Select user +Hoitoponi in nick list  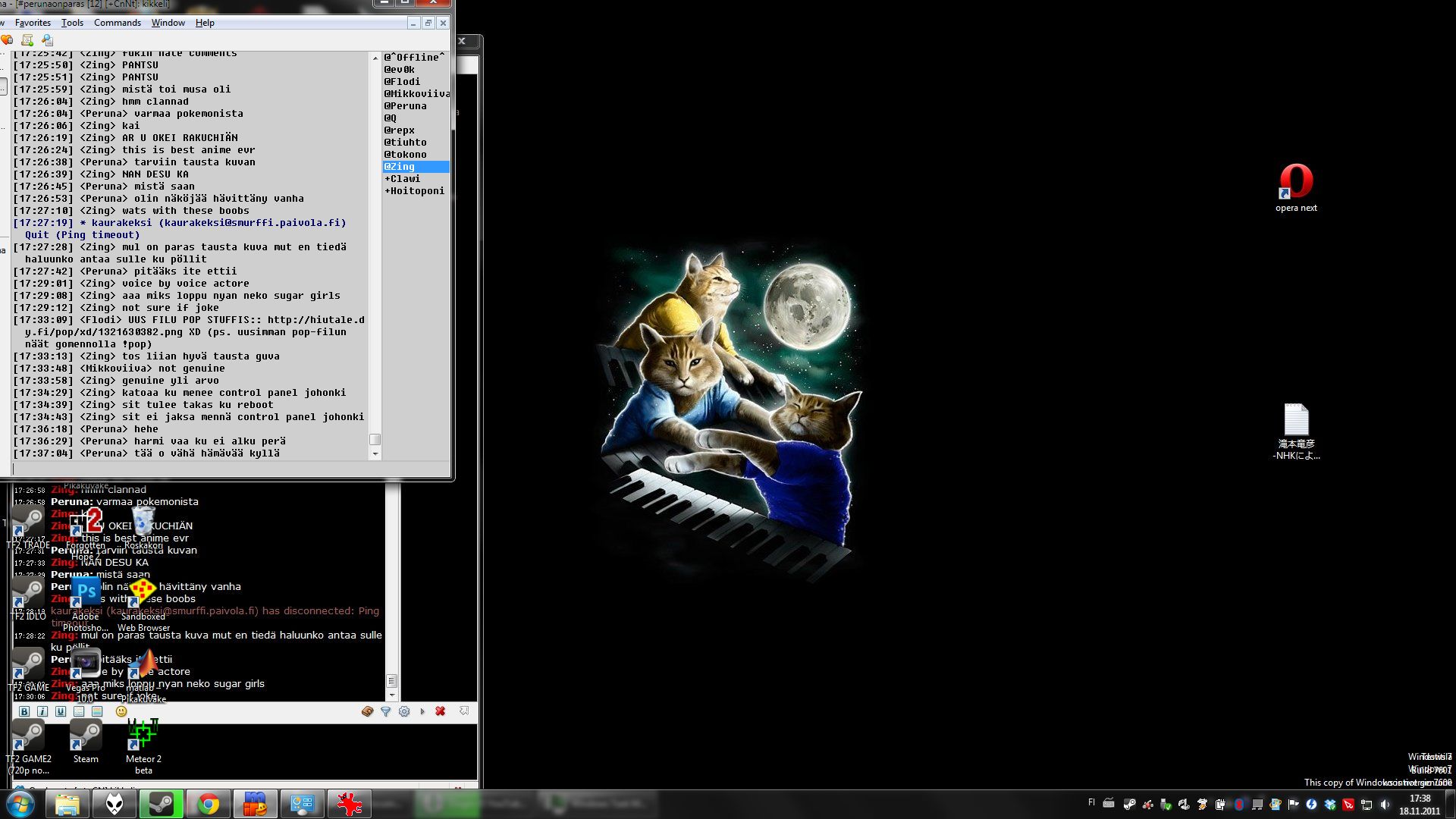[x=415, y=191]
